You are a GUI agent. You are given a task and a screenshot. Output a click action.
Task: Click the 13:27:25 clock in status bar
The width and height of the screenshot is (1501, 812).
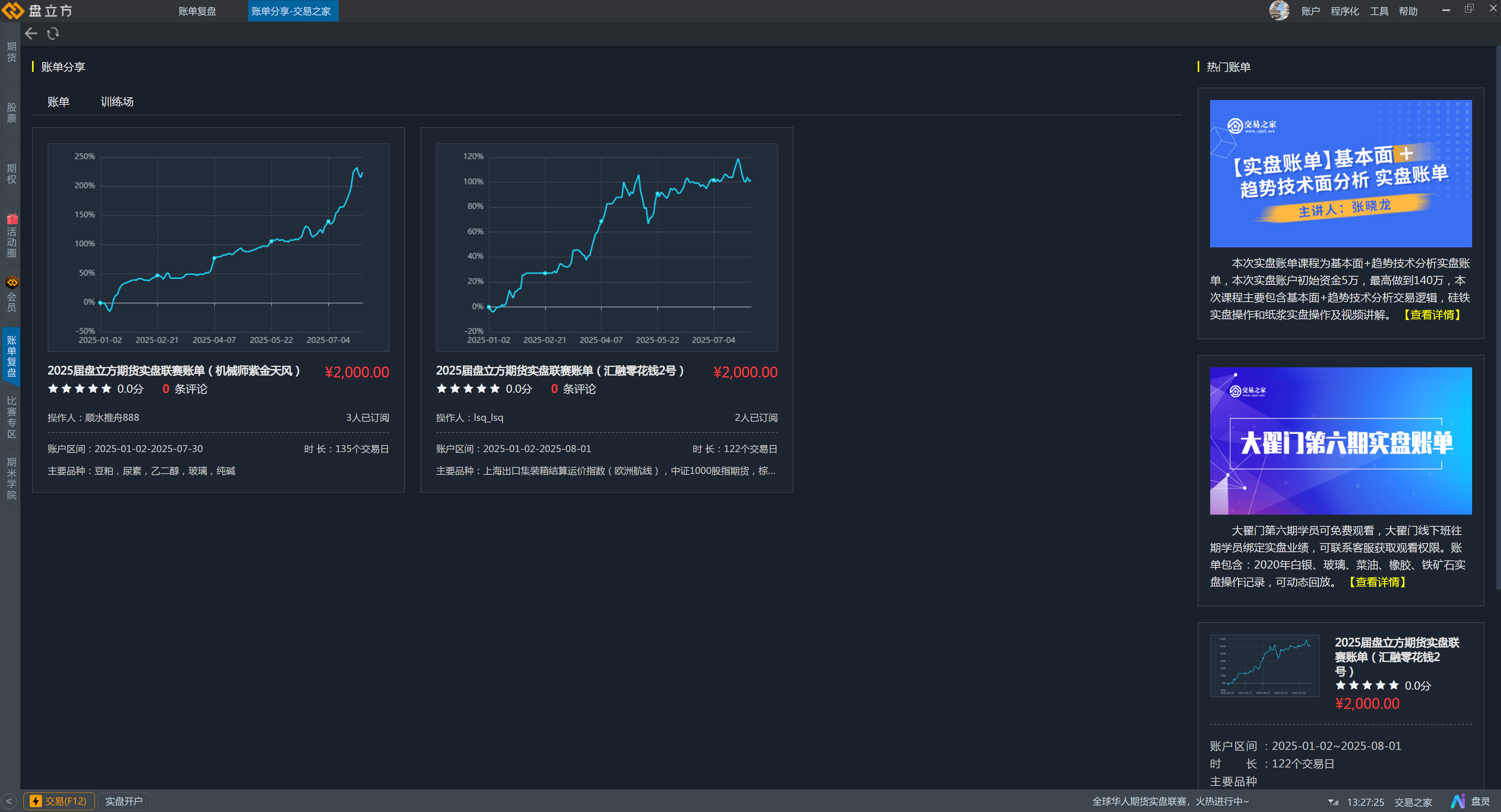pos(1365,802)
